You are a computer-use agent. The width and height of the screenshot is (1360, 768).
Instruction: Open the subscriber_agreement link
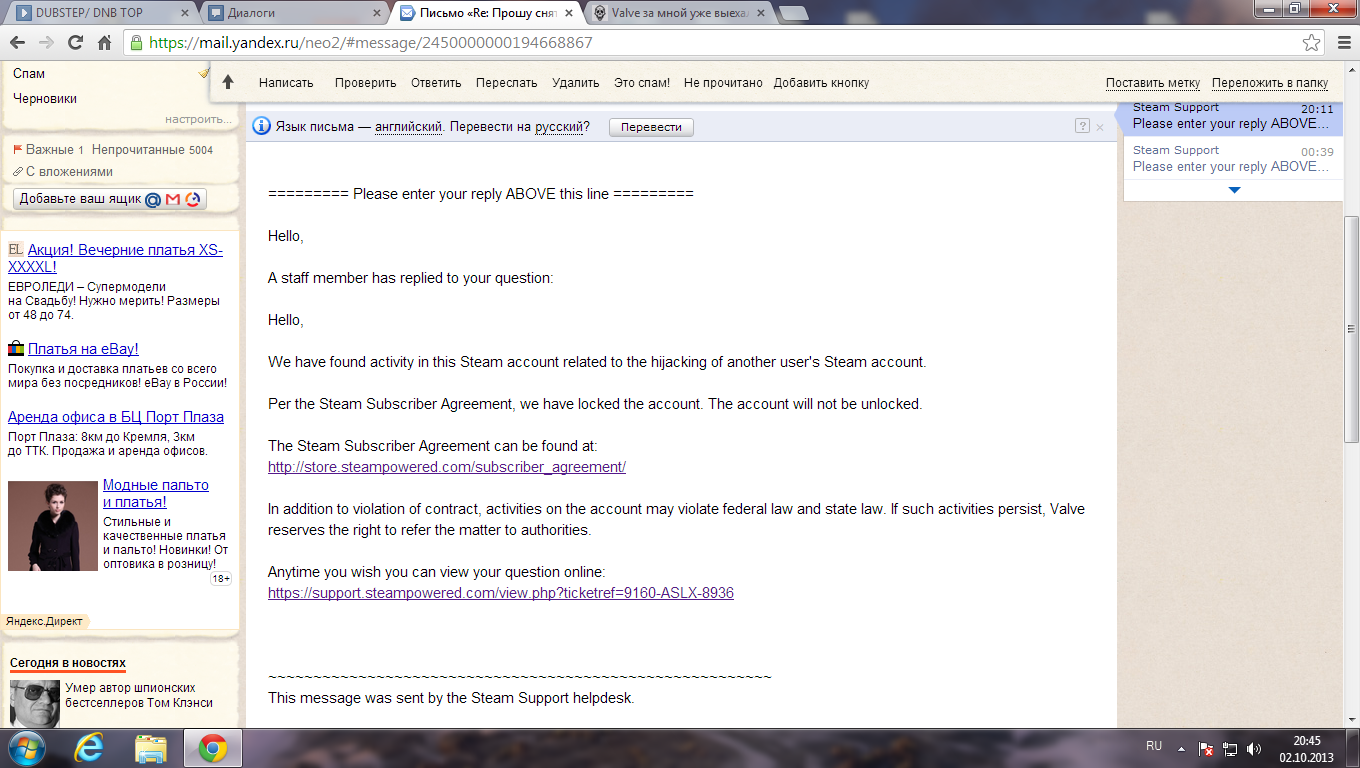click(x=446, y=467)
